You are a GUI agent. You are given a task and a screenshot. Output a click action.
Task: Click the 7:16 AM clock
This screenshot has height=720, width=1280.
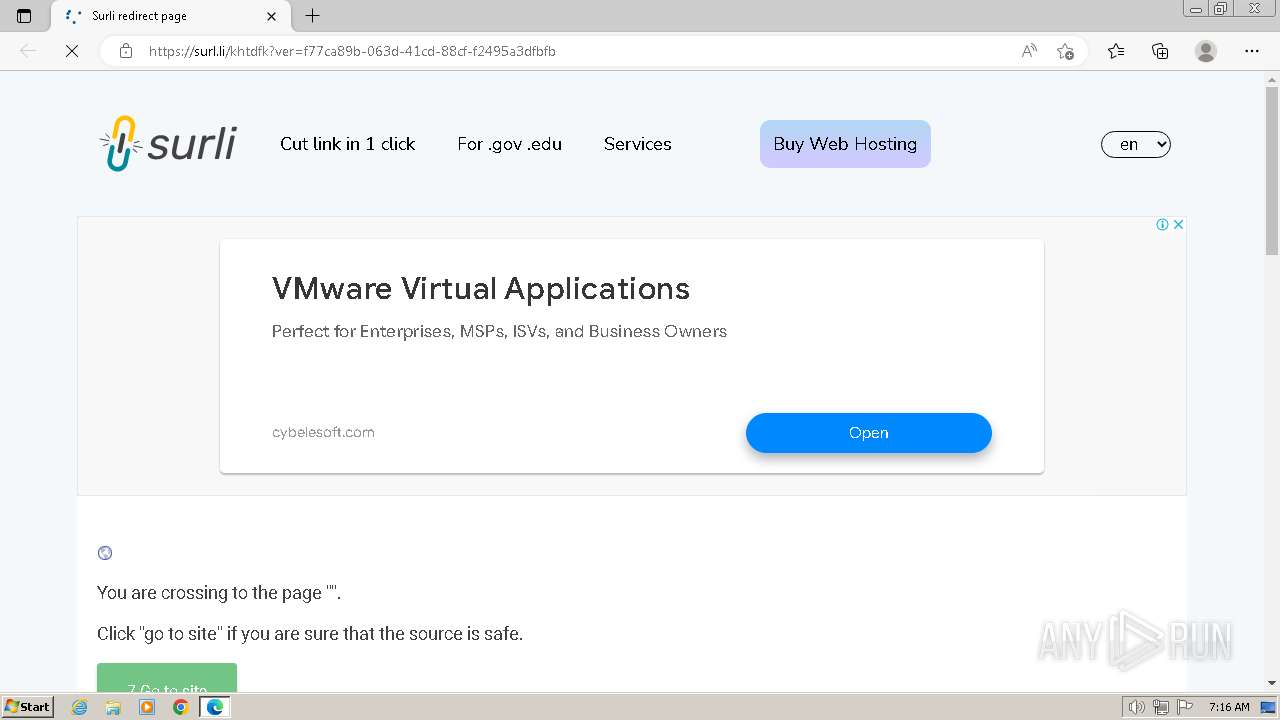[x=1229, y=707]
